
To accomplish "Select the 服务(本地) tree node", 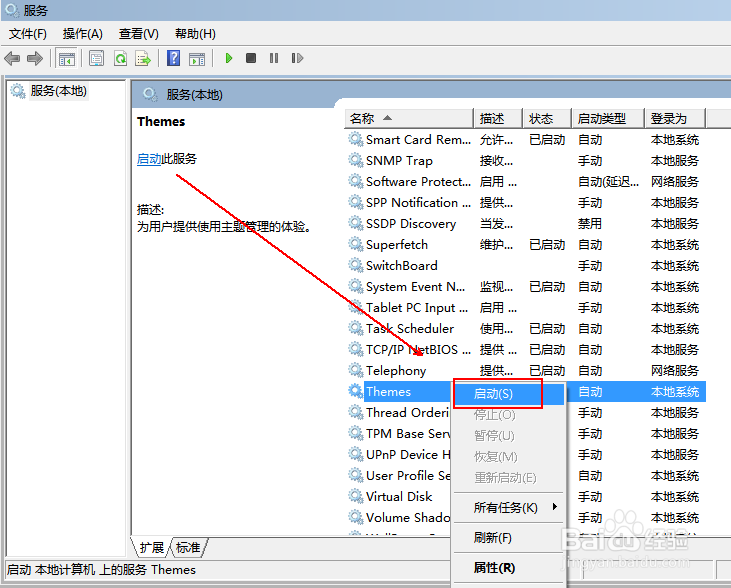I will tap(59, 90).
